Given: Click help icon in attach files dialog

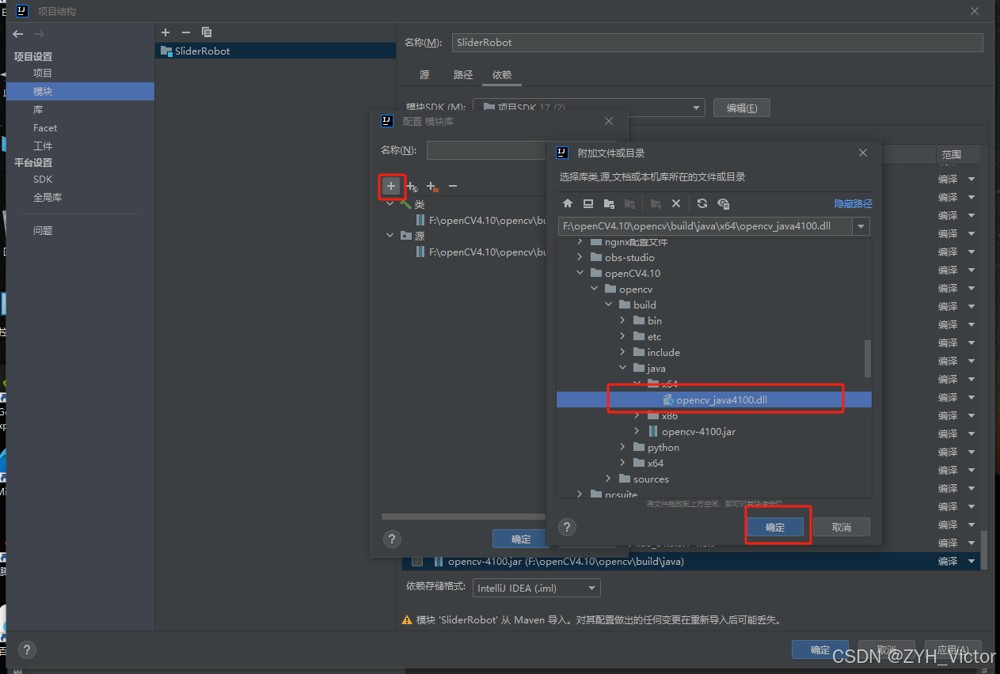Looking at the screenshot, I should point(567,527).
